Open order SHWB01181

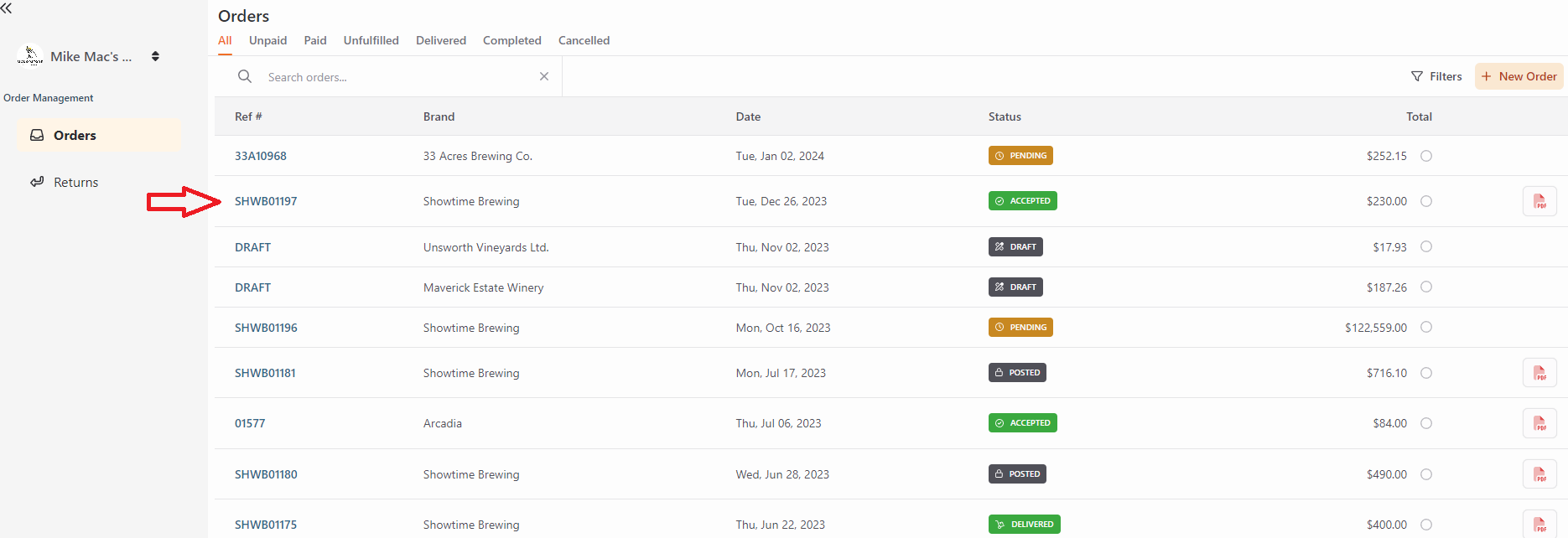[265, 373]
